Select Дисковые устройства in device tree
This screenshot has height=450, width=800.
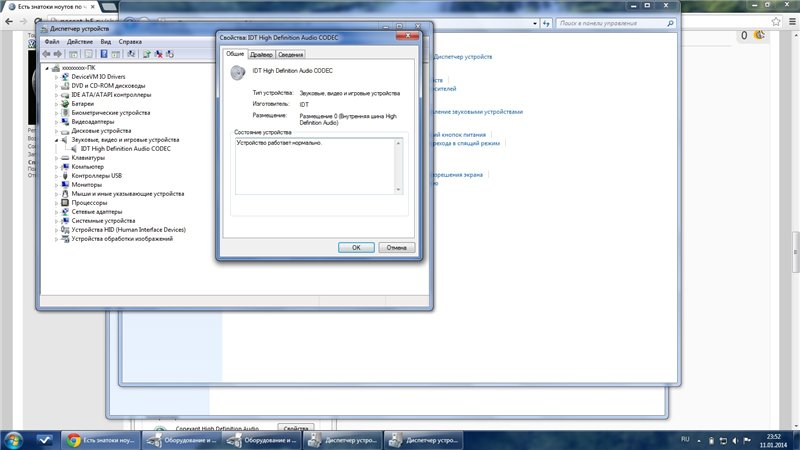point(101,131)
